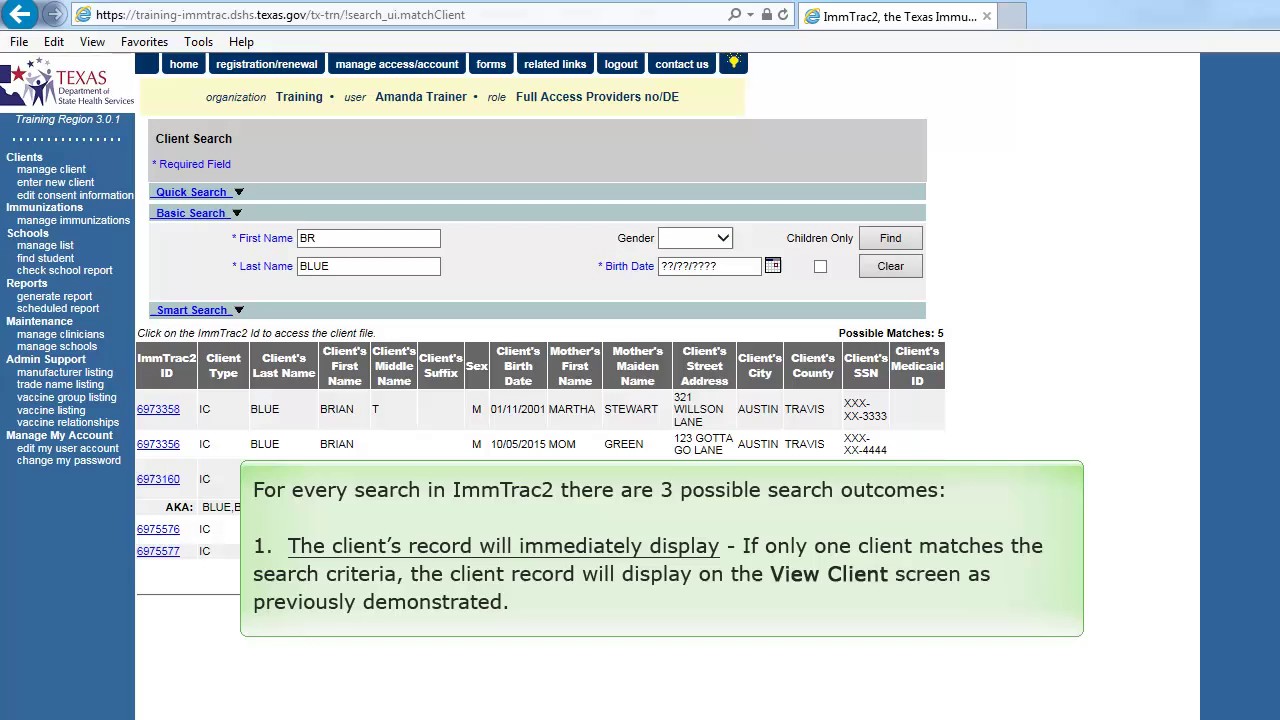The width and height of the screenshot is (1280, 720).
Task: Open client ID 6975576
Action: pos(158,529)
